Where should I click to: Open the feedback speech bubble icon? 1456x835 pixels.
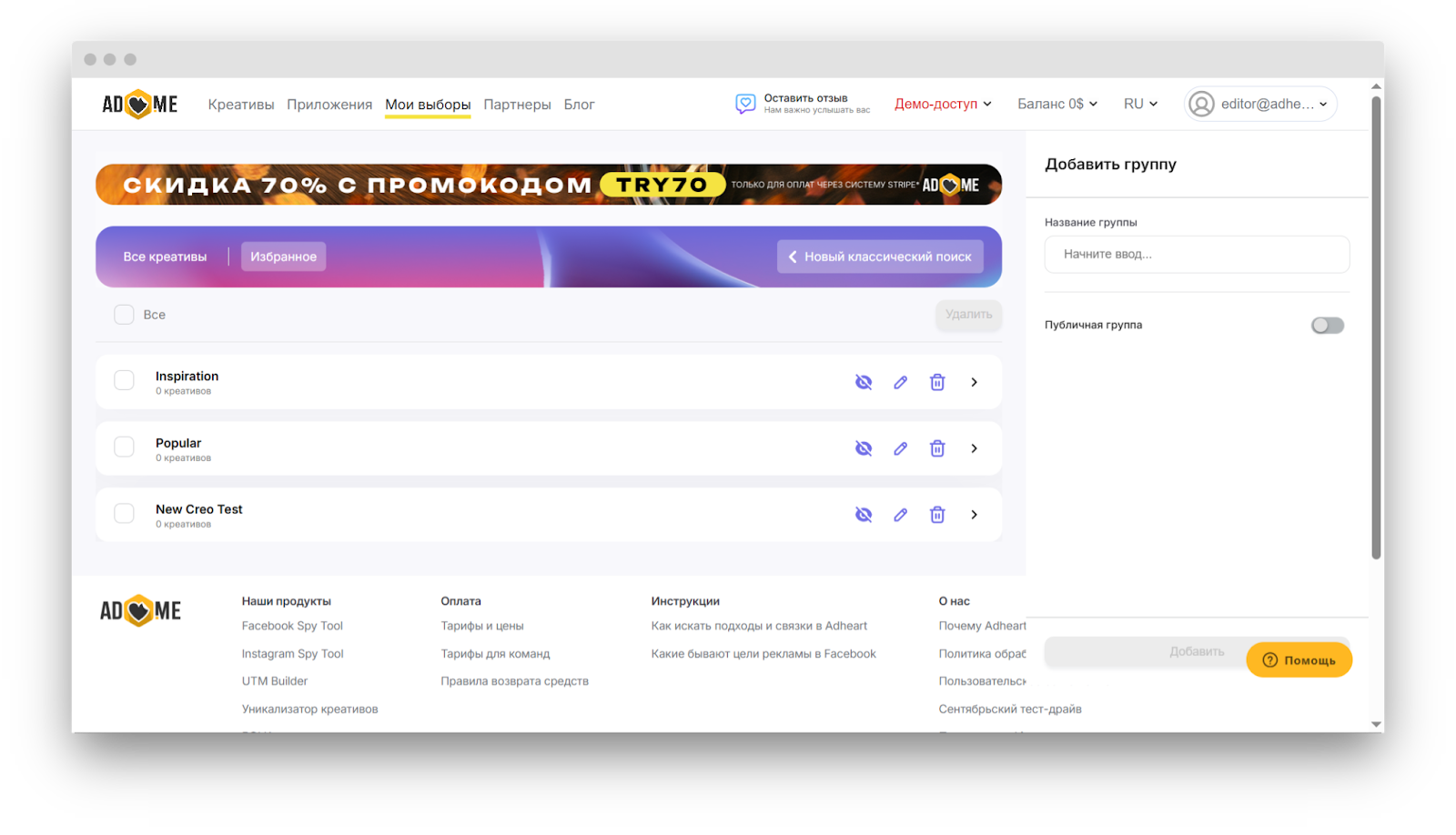(x=744, y=103)
